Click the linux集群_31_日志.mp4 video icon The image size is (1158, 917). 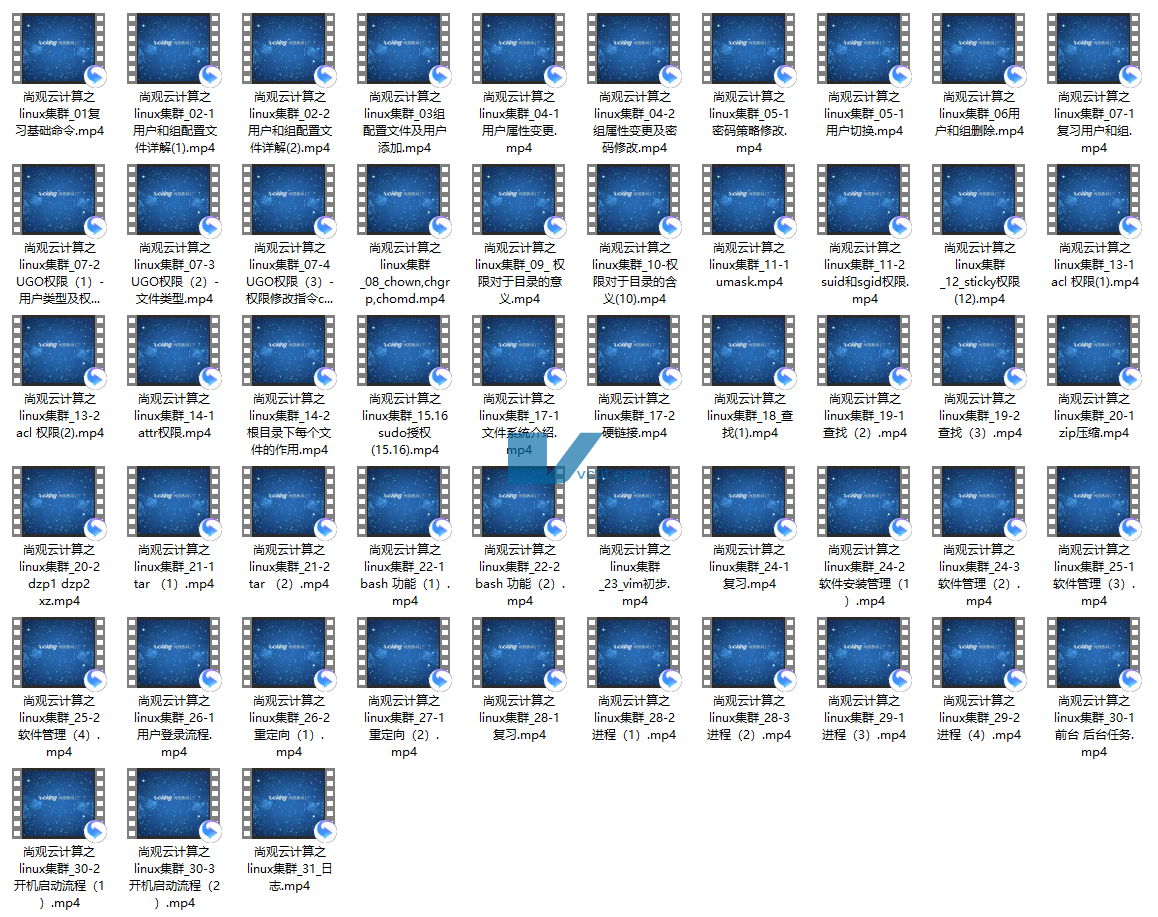290,803
